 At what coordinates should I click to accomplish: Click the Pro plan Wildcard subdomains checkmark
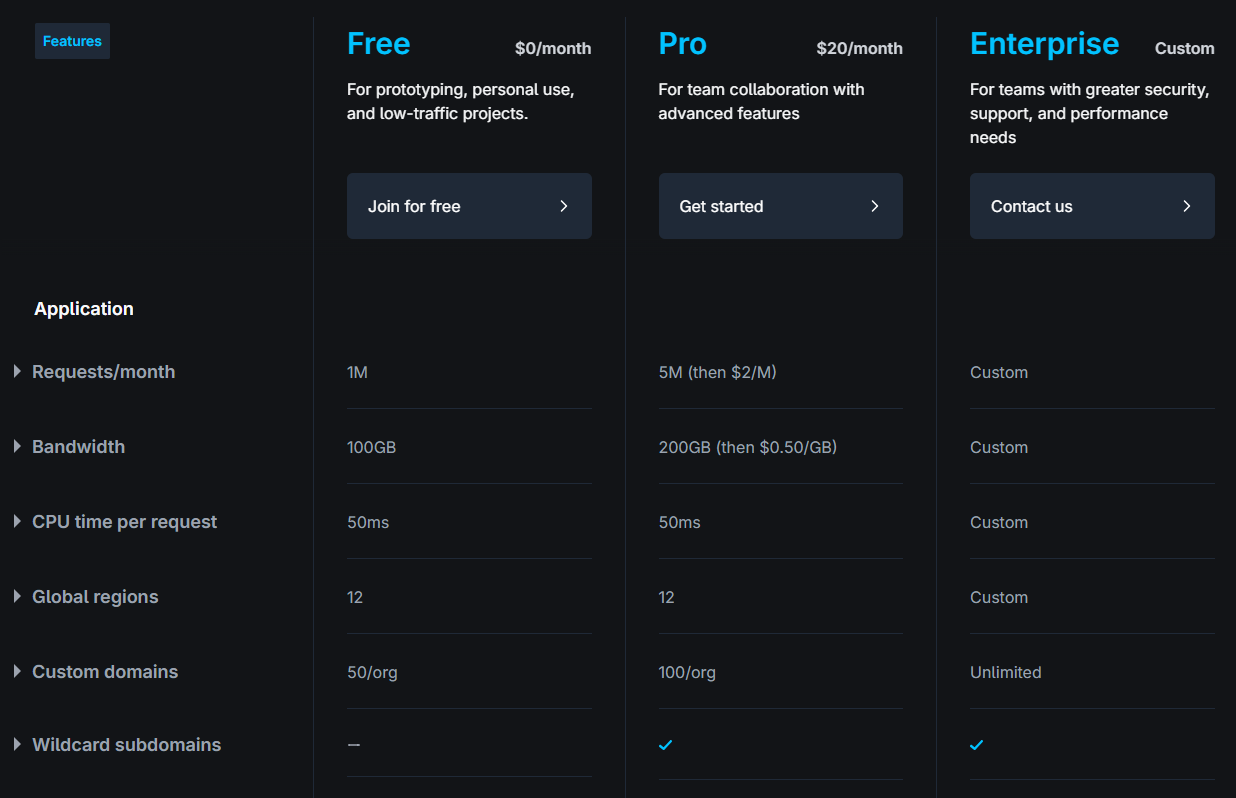[x=666, y=745]
